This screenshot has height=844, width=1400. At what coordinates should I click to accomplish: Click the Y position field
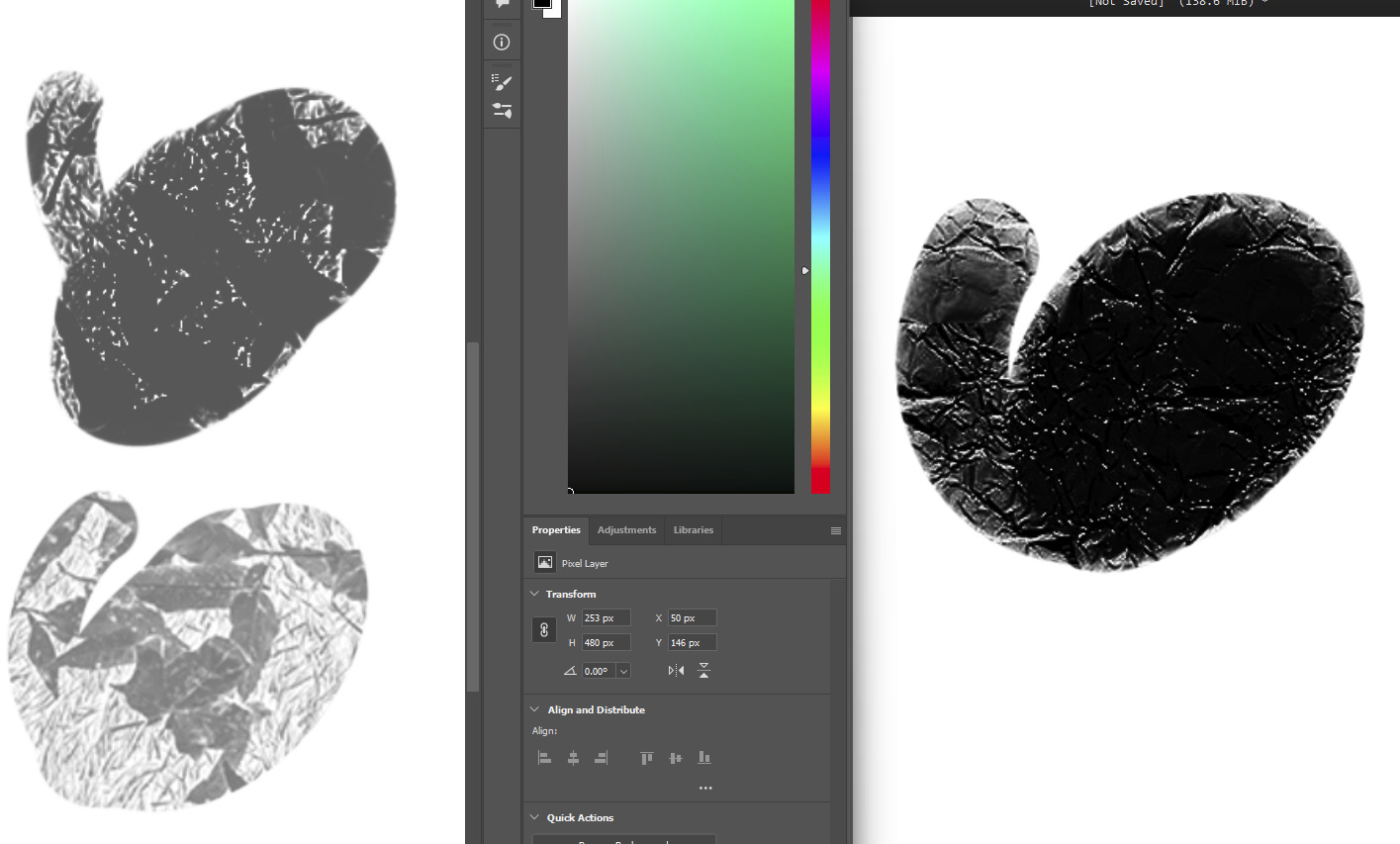692,642
